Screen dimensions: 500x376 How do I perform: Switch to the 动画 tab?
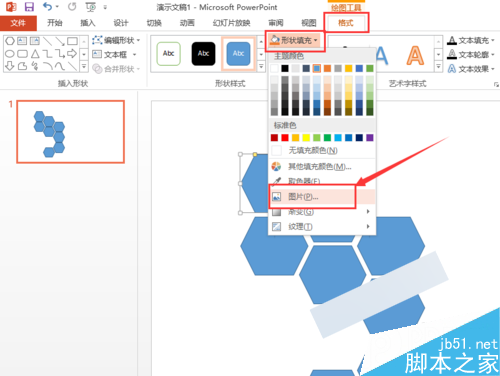coord(187,23)
